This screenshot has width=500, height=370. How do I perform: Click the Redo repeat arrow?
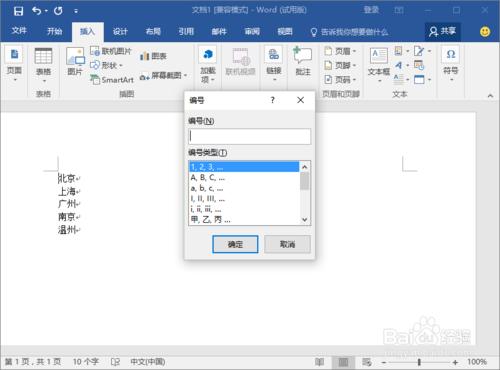(x=58, y=11)
